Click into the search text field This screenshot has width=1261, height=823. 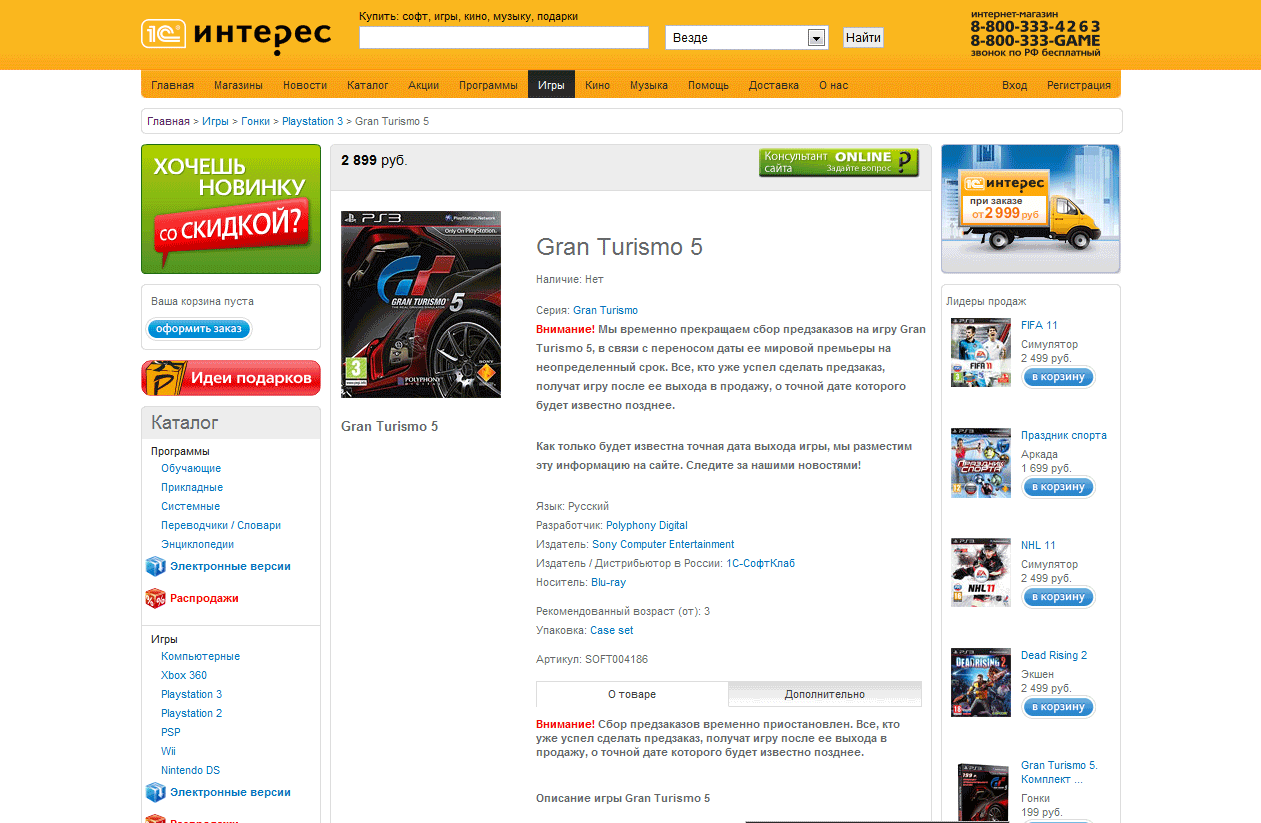[x=504, y=37]
